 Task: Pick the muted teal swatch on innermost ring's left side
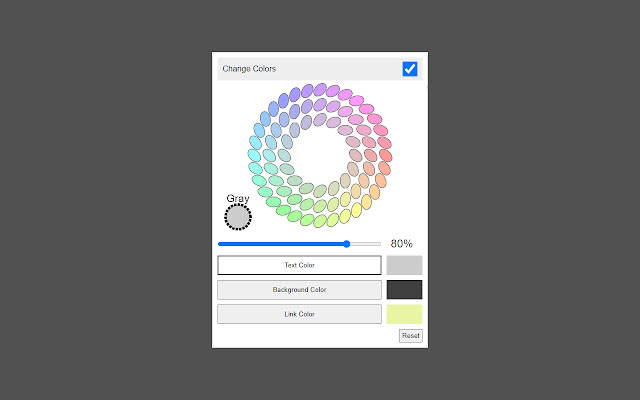point(284,156)
